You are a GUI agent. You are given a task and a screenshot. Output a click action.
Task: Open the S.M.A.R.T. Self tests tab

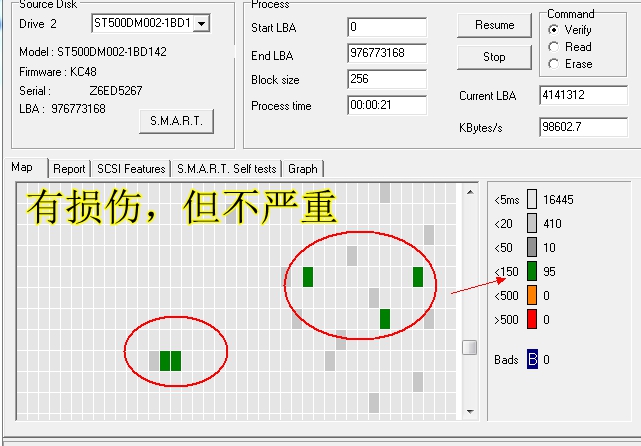click(226, 169)
